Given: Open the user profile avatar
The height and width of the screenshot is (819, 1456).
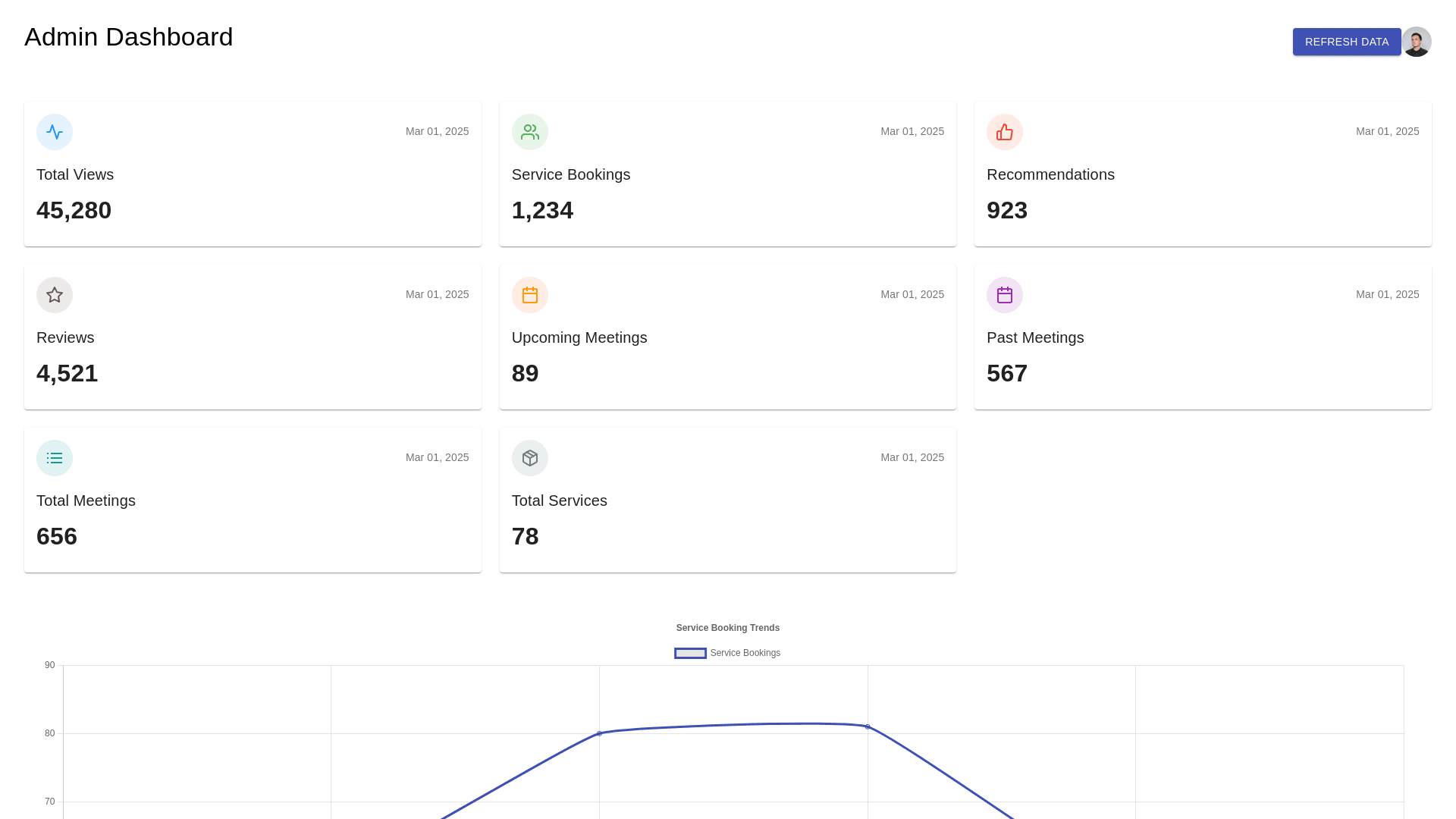Looking at the screenshot, I should coord(1416,42).
